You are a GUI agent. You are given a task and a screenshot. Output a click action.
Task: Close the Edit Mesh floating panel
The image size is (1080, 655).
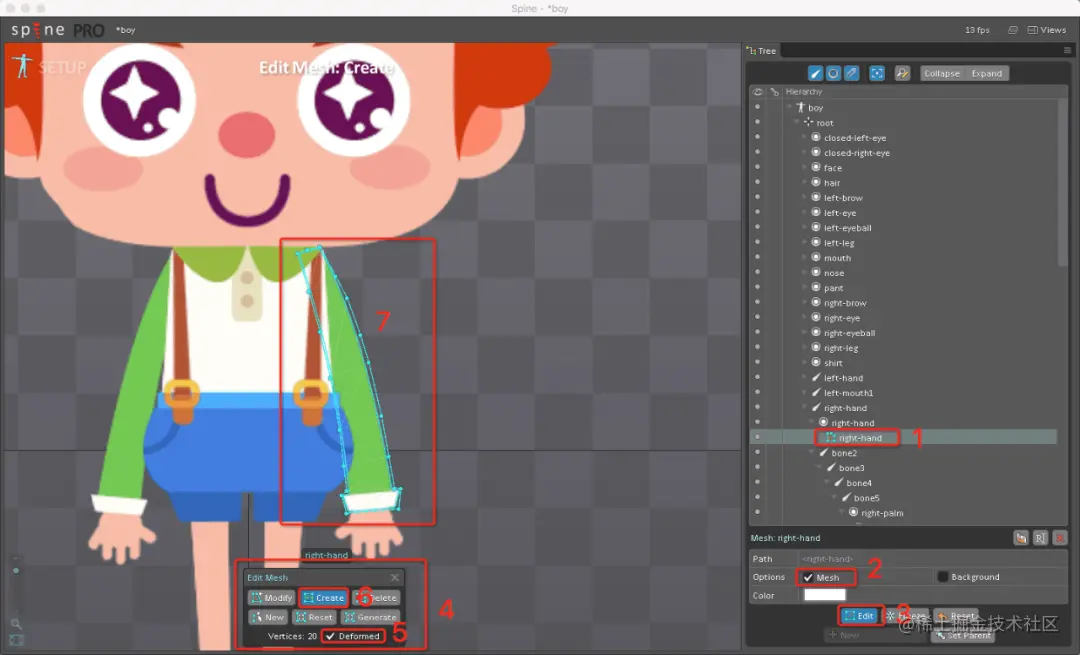(395, 577)
